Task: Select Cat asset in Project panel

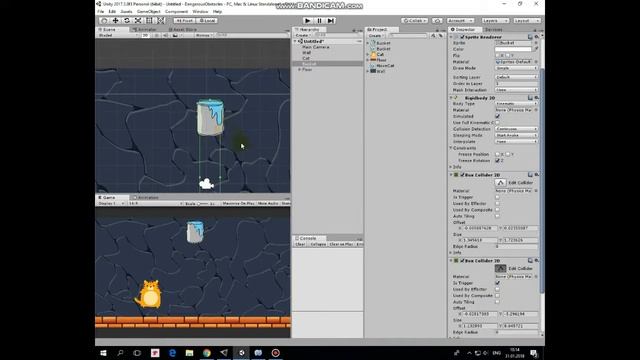Action: point(380,54)
